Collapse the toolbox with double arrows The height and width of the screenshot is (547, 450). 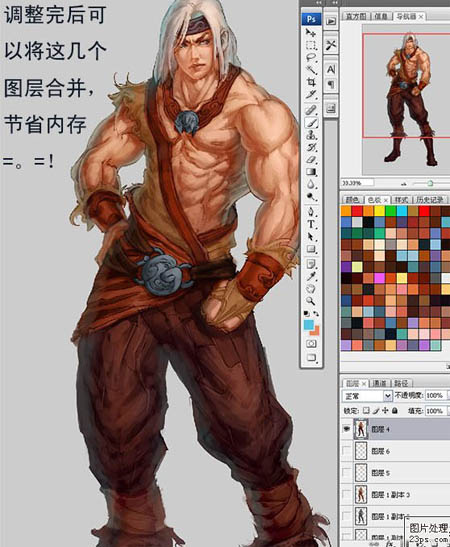pyautogui.click(x=318, y=3)
